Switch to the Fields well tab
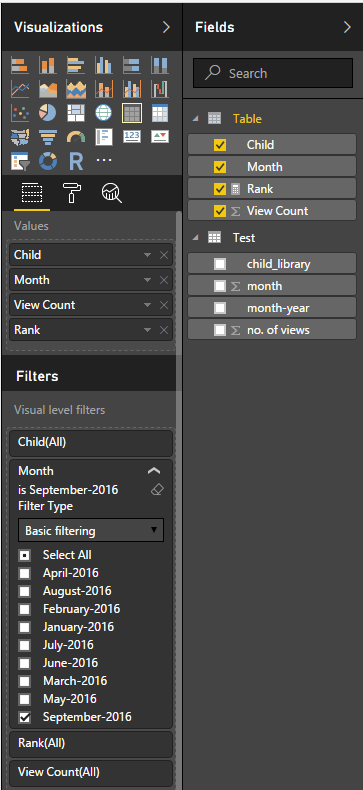363x790 pixels. click(32, 192)
